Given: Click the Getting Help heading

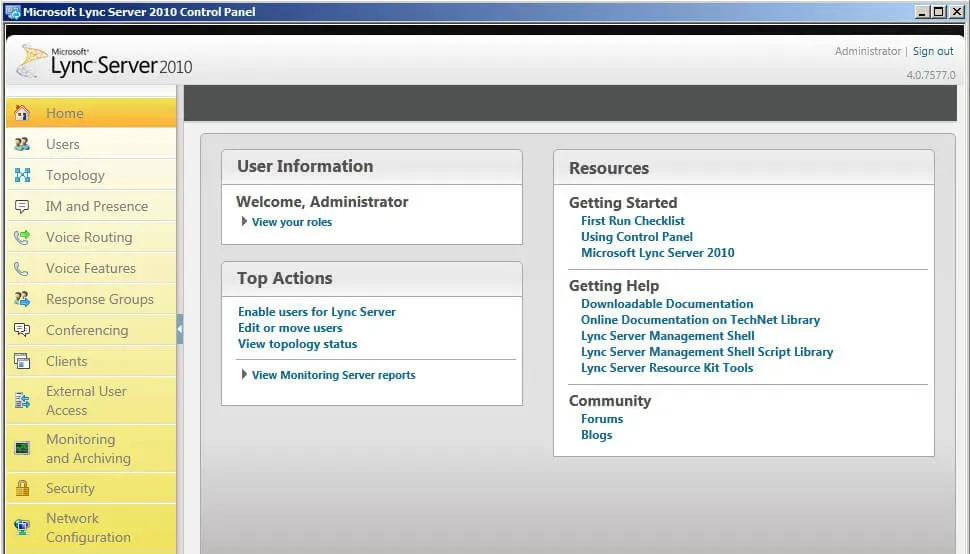Looking at the screenshot, I should (x=614, y=286).
